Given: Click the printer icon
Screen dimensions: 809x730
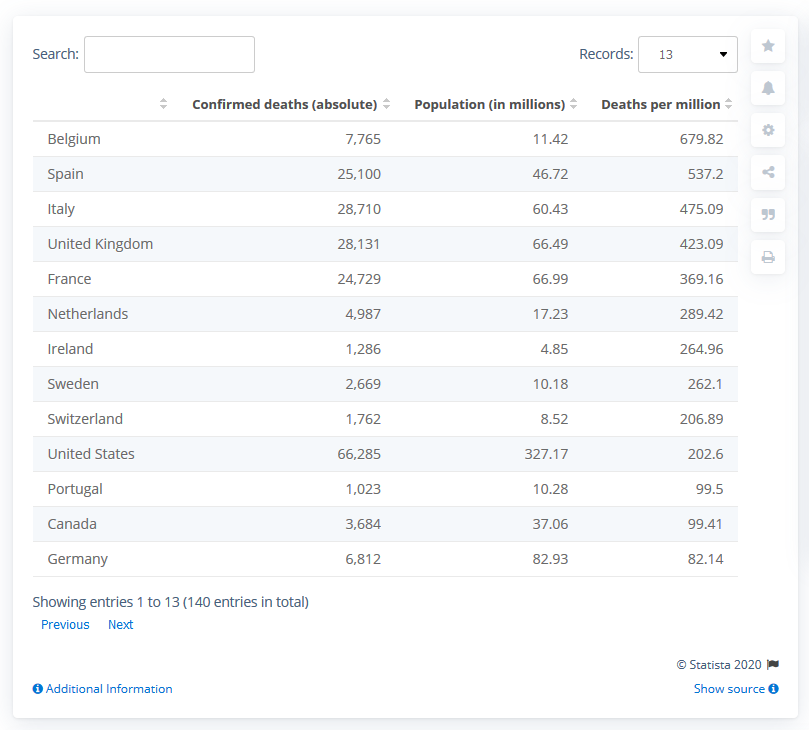Looking at the screenshot, I should click(x=768, y=257).
